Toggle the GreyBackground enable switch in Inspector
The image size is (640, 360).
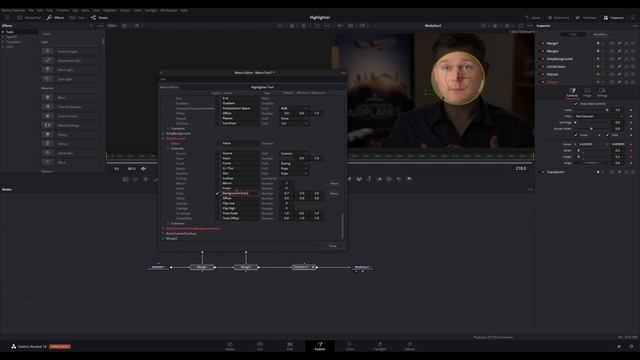[542, 59]
